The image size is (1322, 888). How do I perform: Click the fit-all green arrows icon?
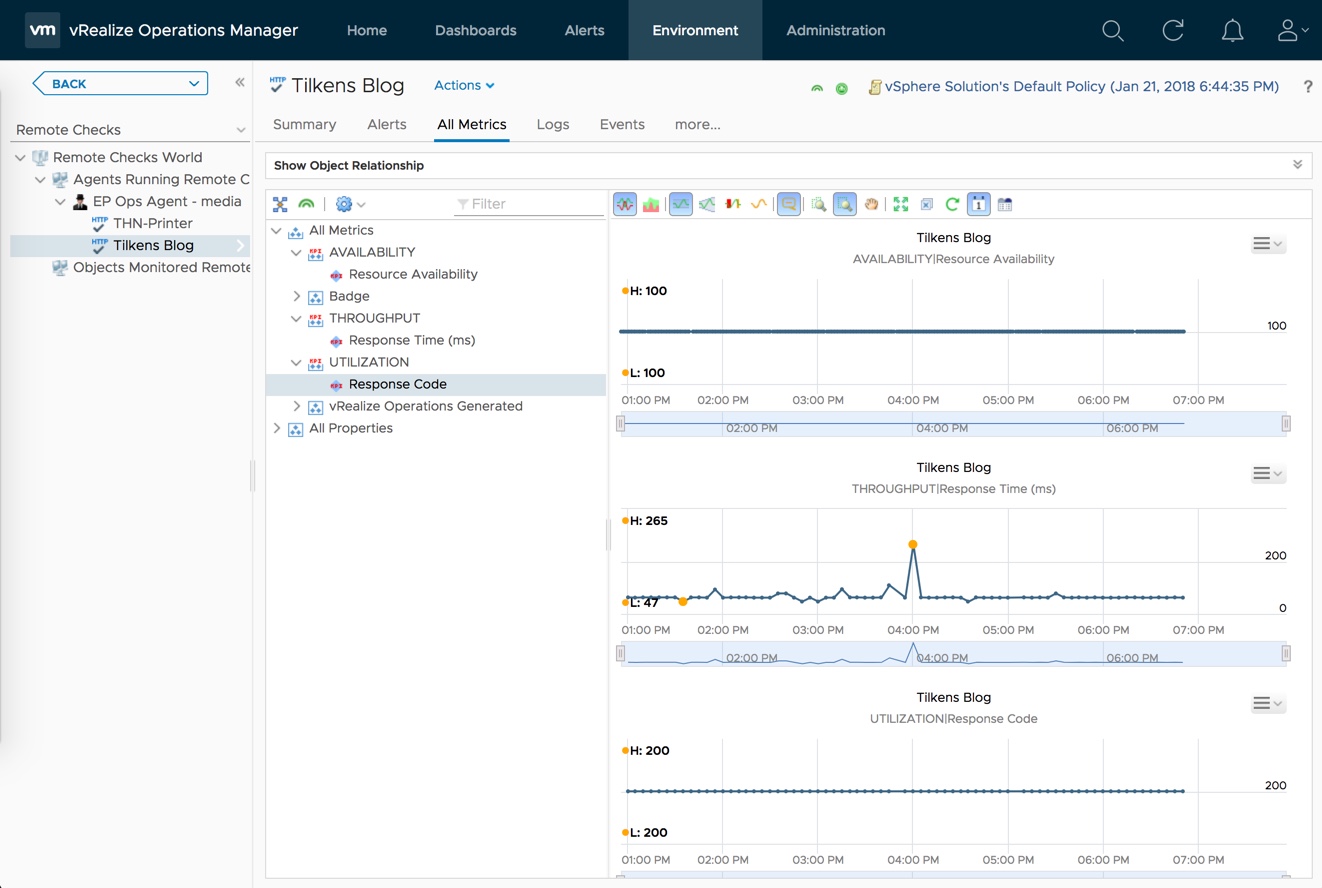click(901, 204)
